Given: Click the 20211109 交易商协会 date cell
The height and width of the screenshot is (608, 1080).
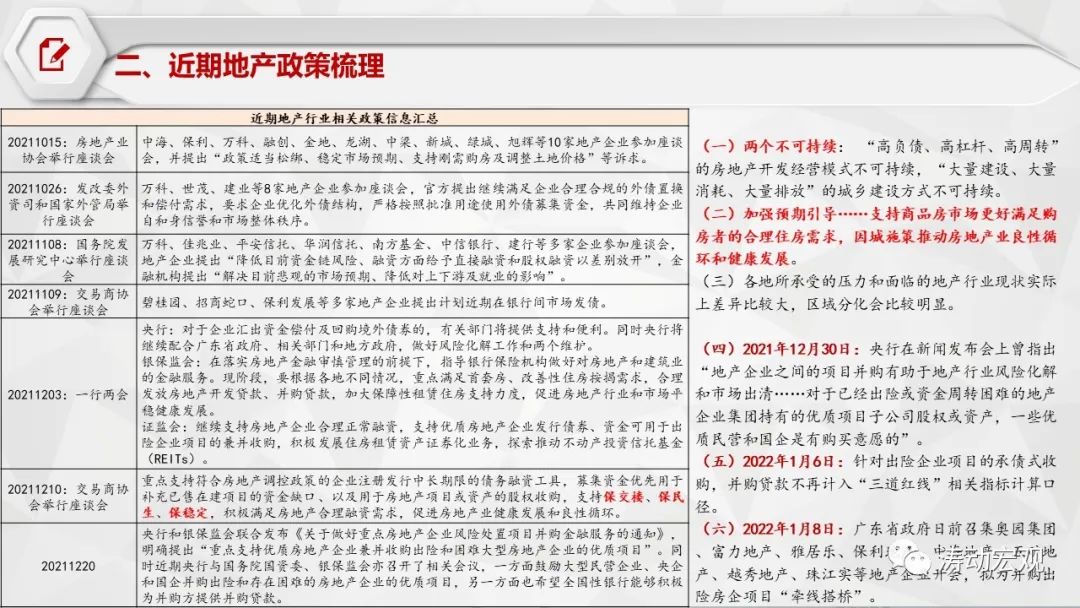Looking at the screenshot, I should coord(70,301).
